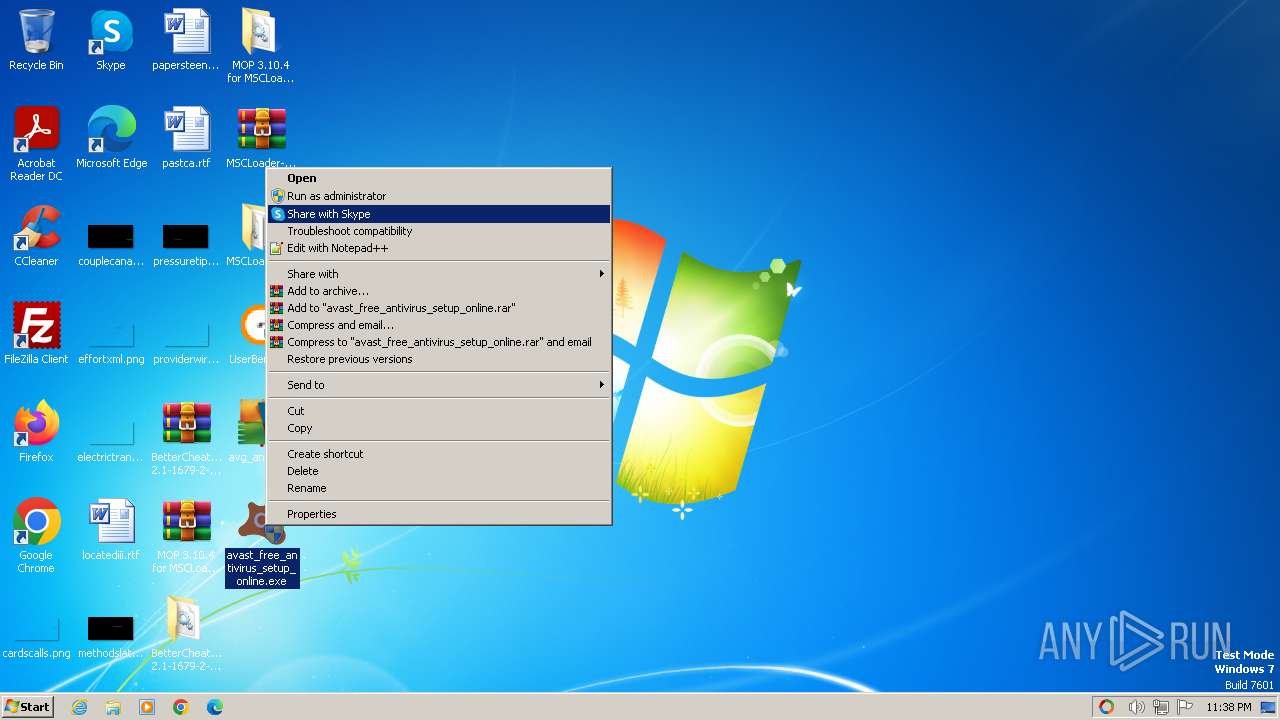The width and height of the screenshot is (1280, 720).
Task: Open the Recycle Bin desktop icon
Action: [36, 40]
